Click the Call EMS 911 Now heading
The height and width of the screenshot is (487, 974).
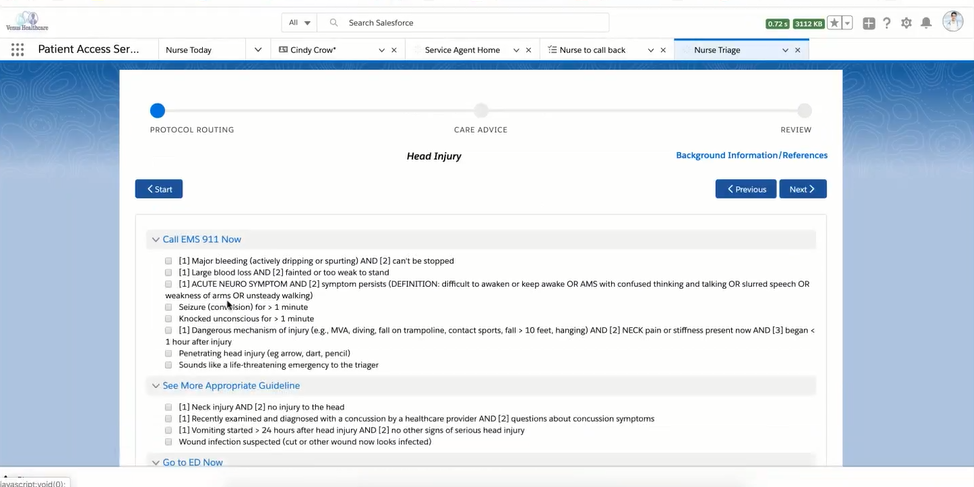[x=202, y=240]
